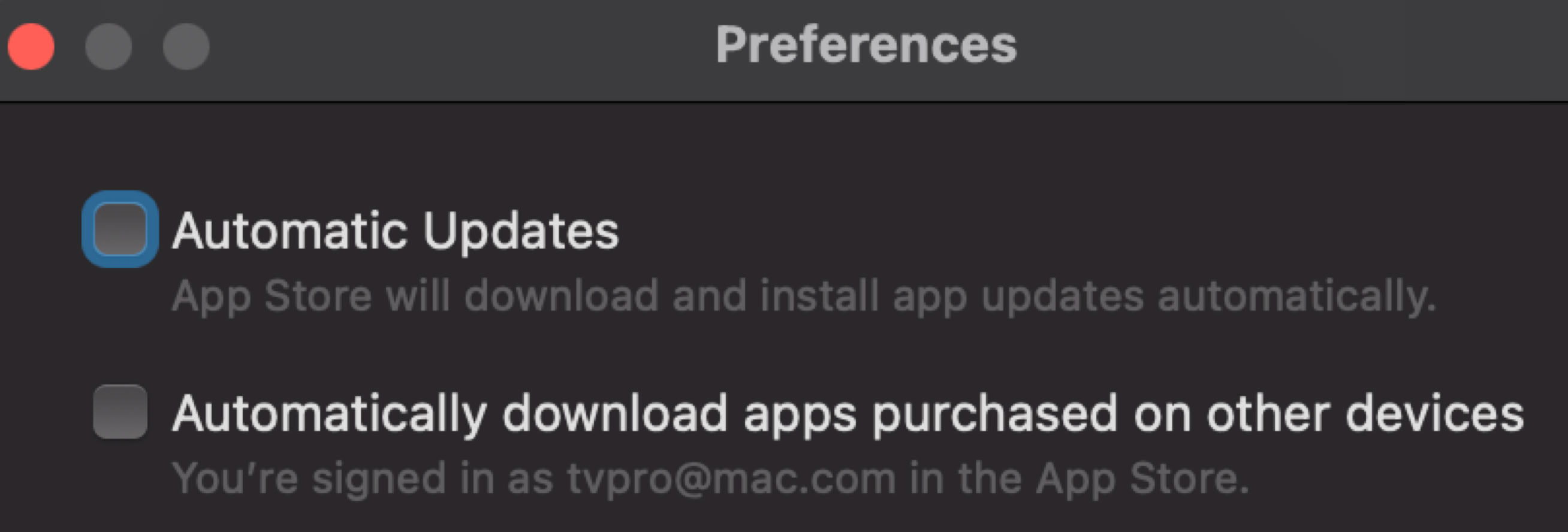Click the word "purchased" in the second option
The image size is (1568, 532).
point(994,414)
